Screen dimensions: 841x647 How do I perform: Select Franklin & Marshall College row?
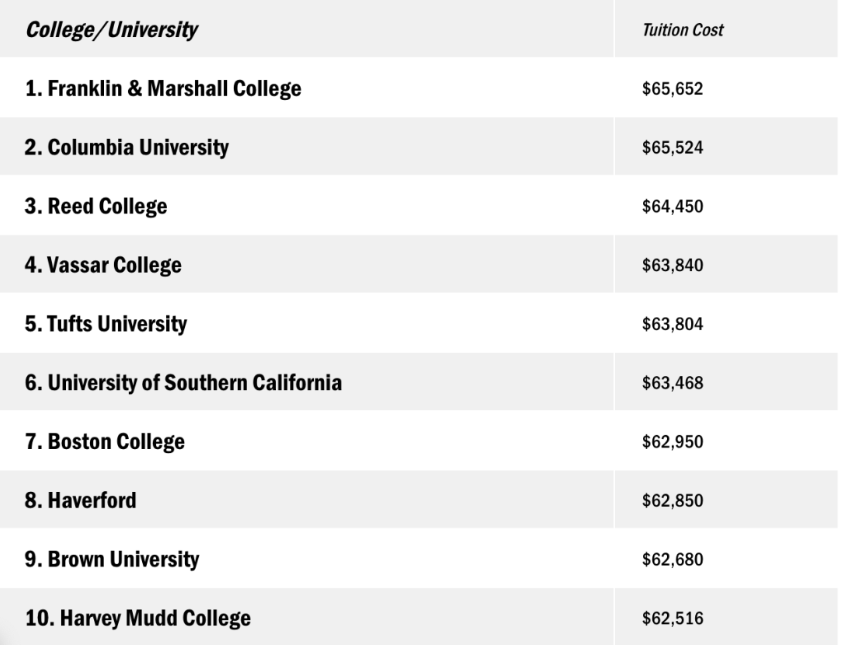click(163, 89)
